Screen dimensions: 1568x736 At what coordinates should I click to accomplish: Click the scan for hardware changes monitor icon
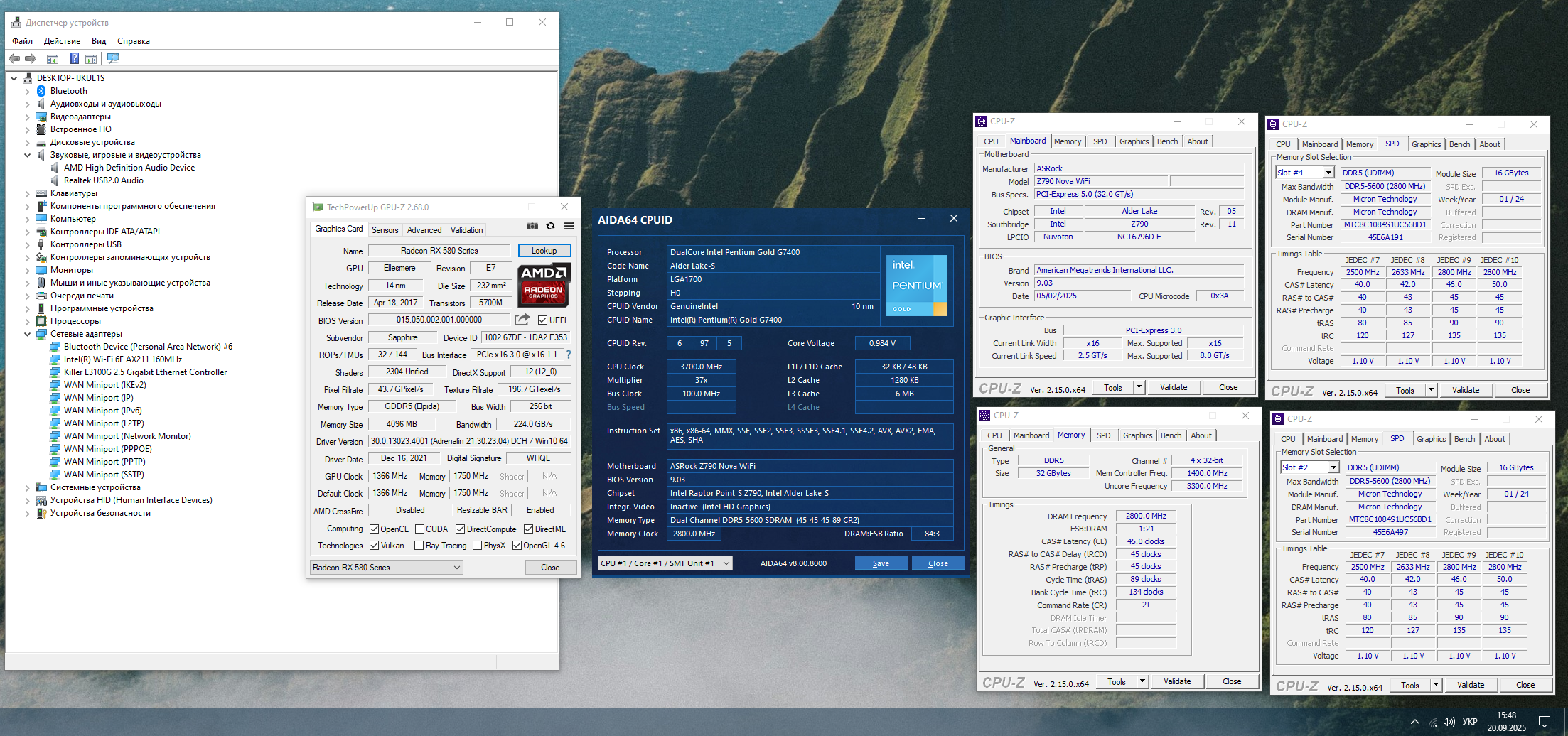pos(113,59)
